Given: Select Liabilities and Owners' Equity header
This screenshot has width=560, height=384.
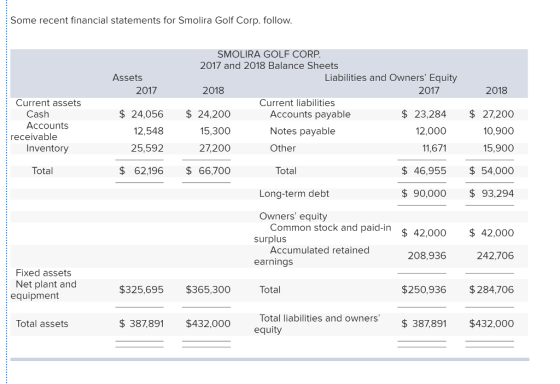Looking at the screenshot, I should (x=391, y=78).
